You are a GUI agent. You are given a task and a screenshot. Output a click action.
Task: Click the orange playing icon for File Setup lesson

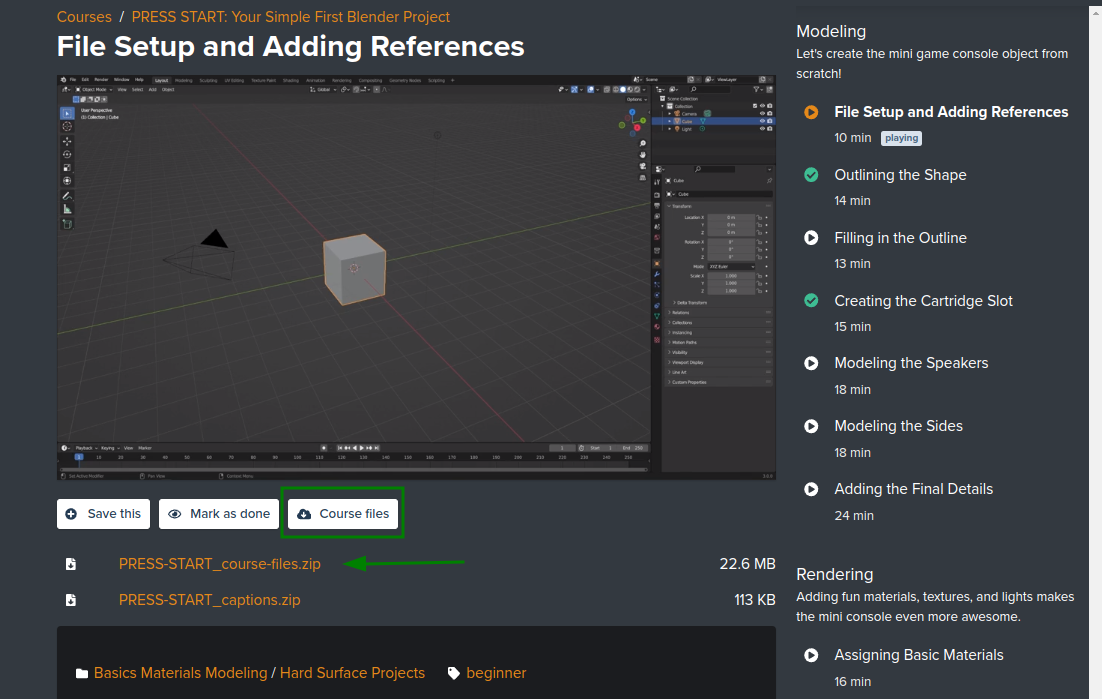812,112
